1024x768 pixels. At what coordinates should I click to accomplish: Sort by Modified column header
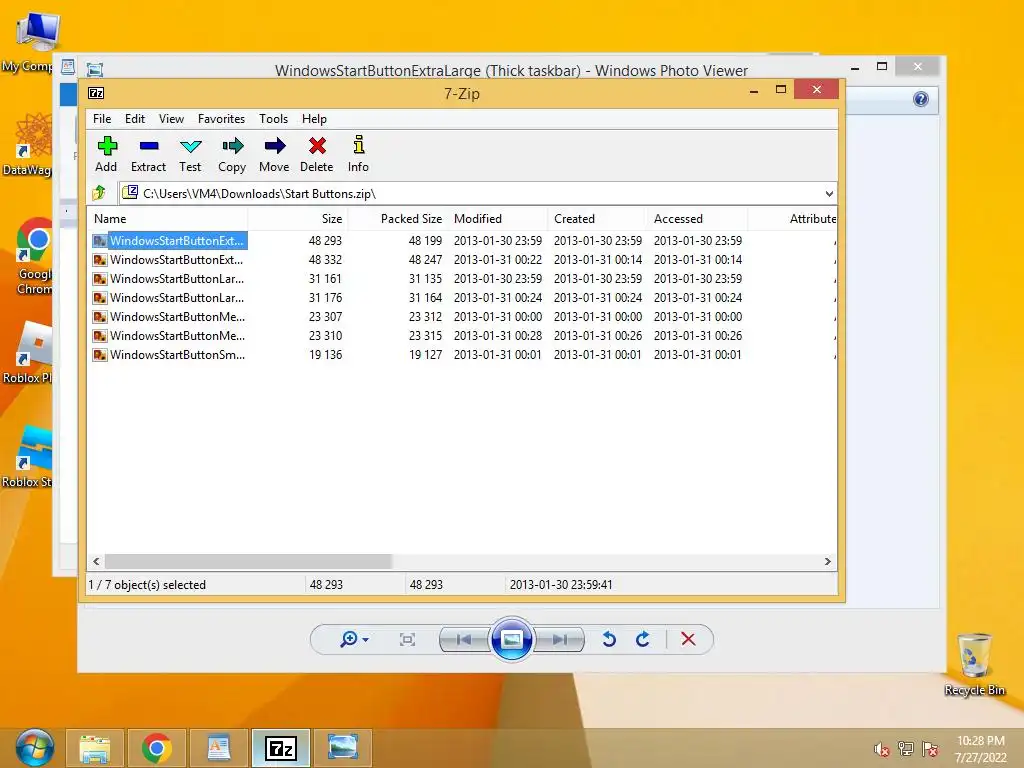pyautogui.click(x=498, y=219)
